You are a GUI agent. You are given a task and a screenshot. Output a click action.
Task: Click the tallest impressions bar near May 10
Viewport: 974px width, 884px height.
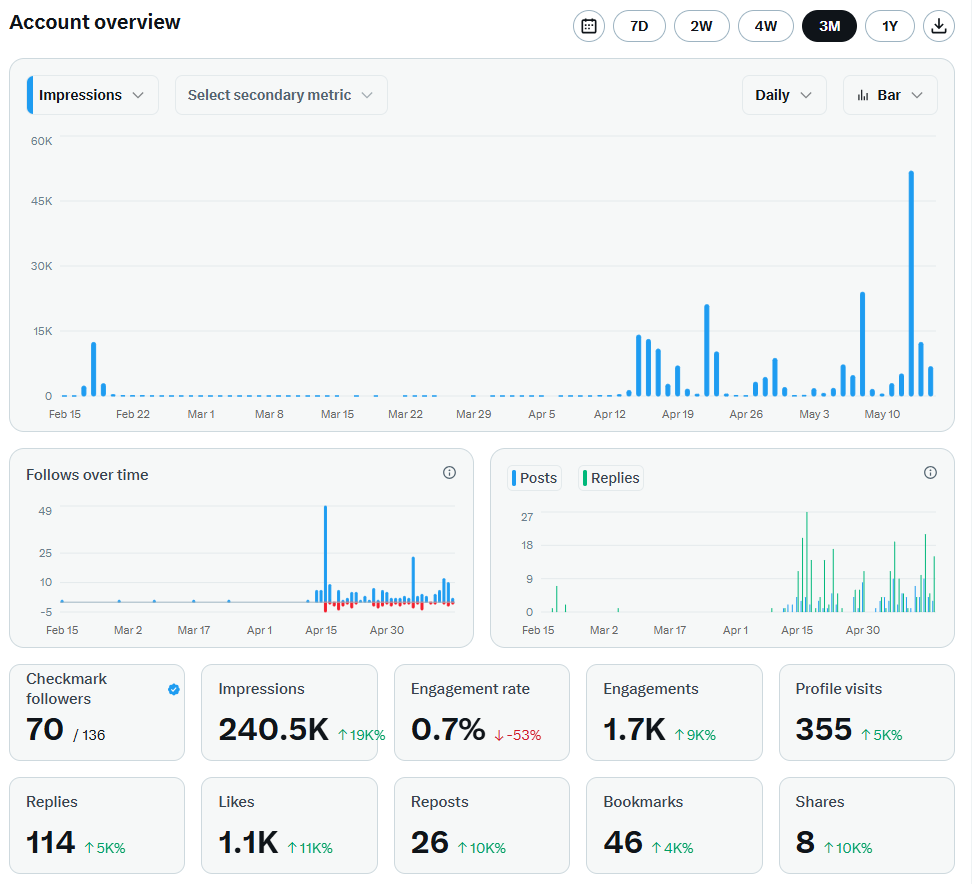click(x=911, y=283)
